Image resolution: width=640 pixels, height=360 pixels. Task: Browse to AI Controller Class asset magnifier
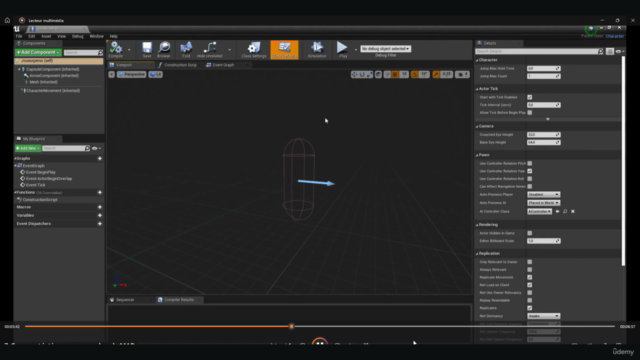click(x=565, y=211)
